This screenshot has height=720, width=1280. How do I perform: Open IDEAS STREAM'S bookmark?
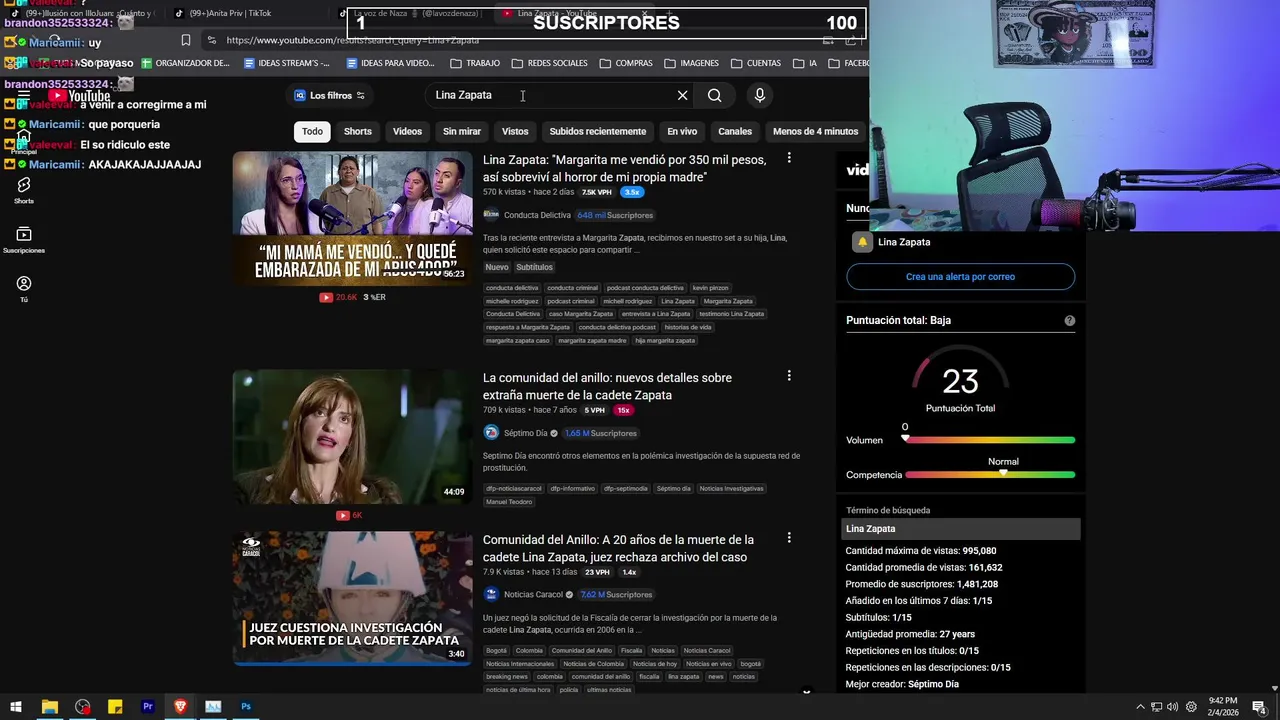coord(286,63)
